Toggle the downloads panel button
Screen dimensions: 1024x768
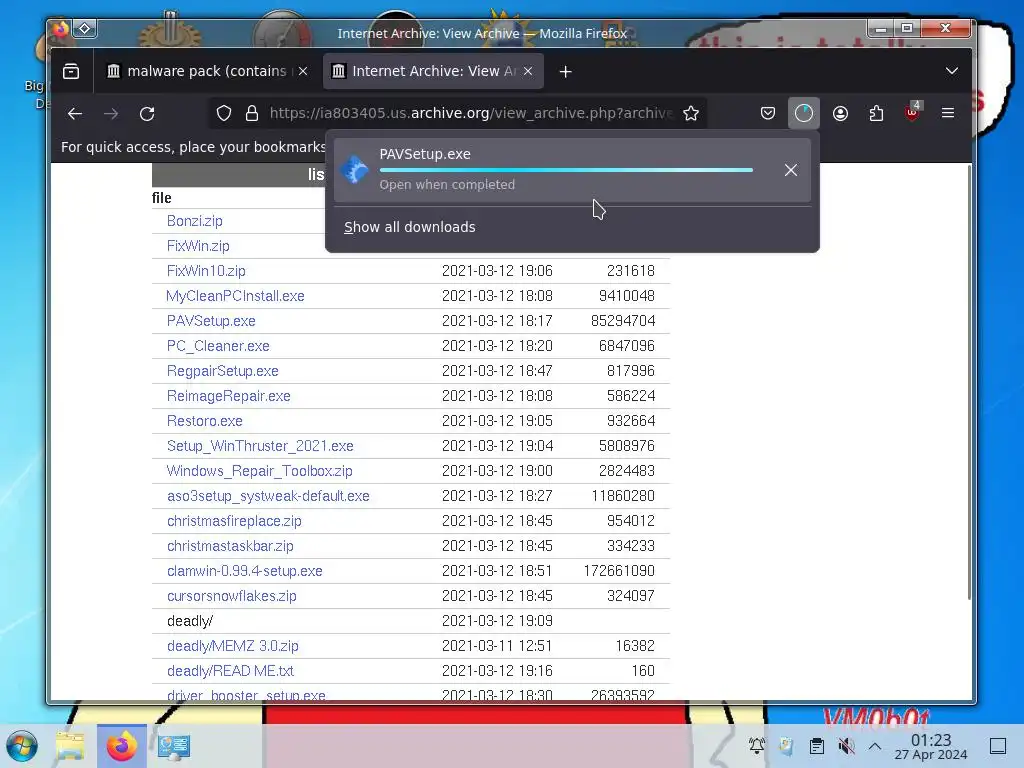[803, 114]
